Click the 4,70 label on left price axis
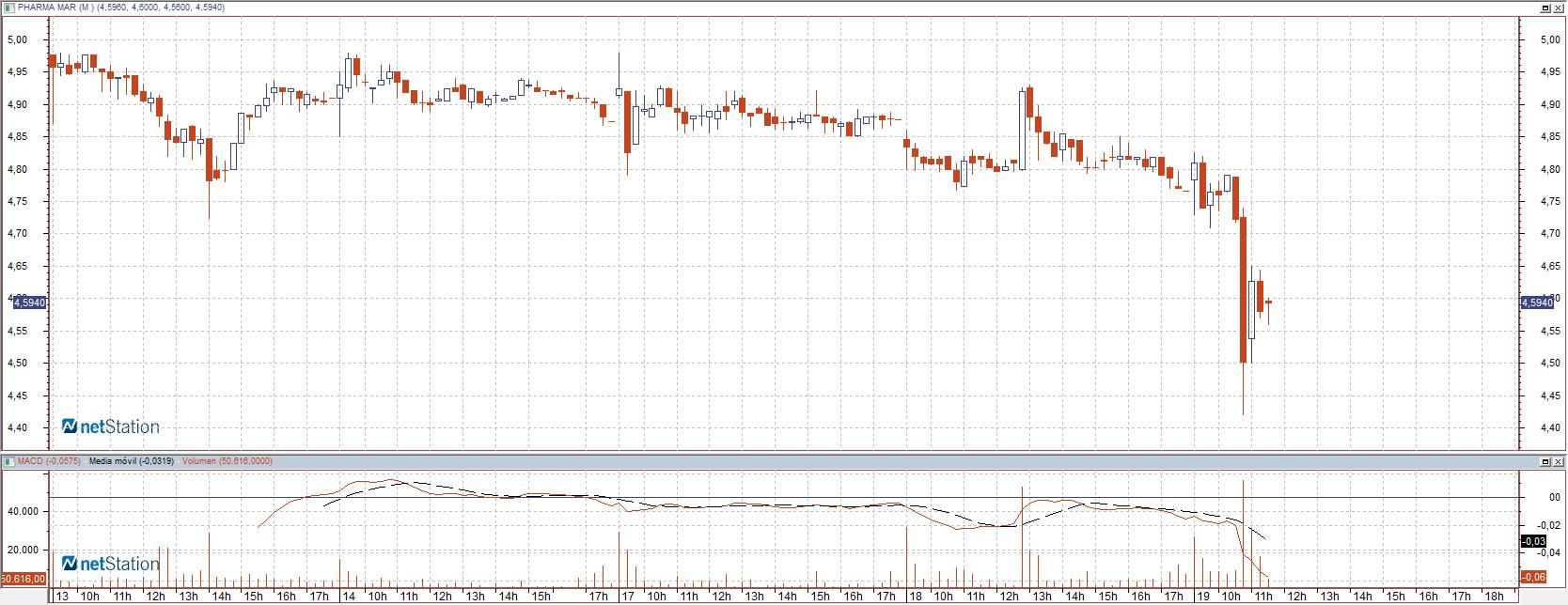Screen dimensions: 1568x605 17,234
